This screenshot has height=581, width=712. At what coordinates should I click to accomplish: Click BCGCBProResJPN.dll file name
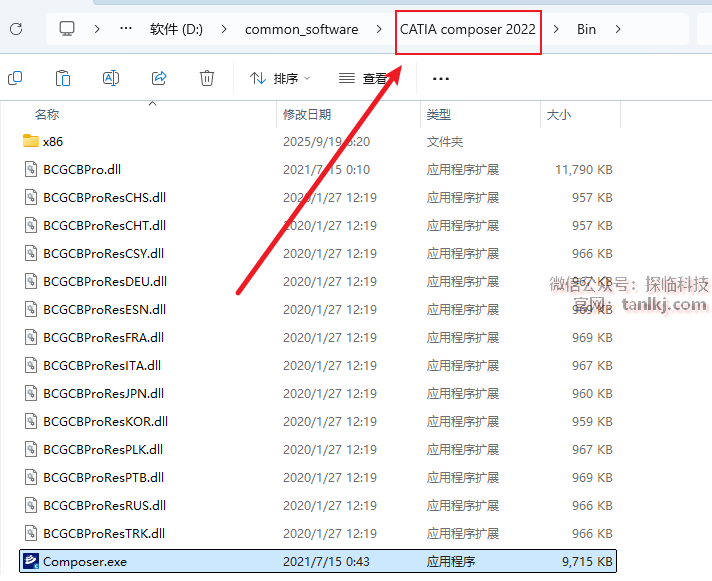tap(104, 394)
